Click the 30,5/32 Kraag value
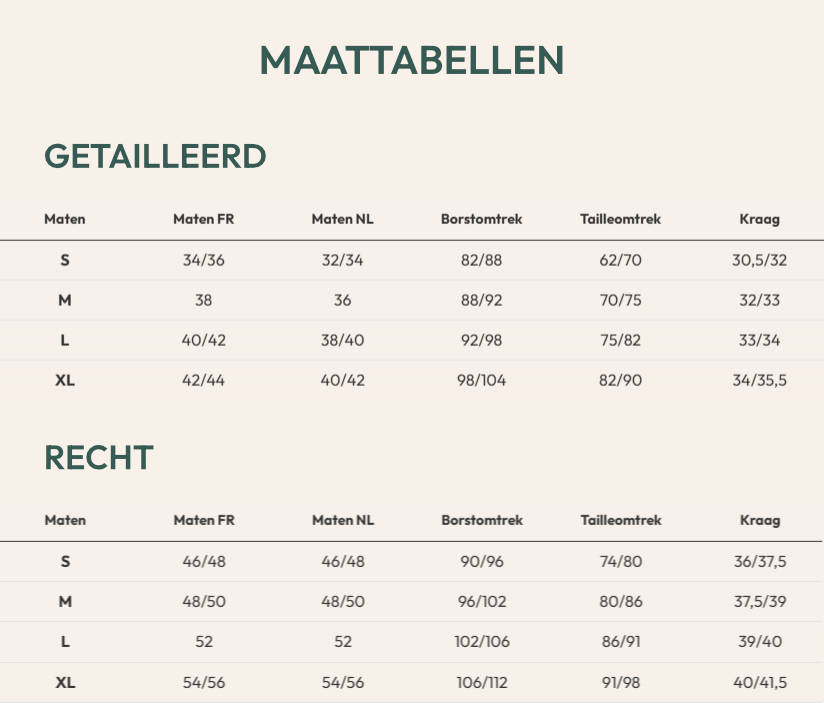Image resolution: width=824 pixels, height=703 pixels. click(759, 260)
